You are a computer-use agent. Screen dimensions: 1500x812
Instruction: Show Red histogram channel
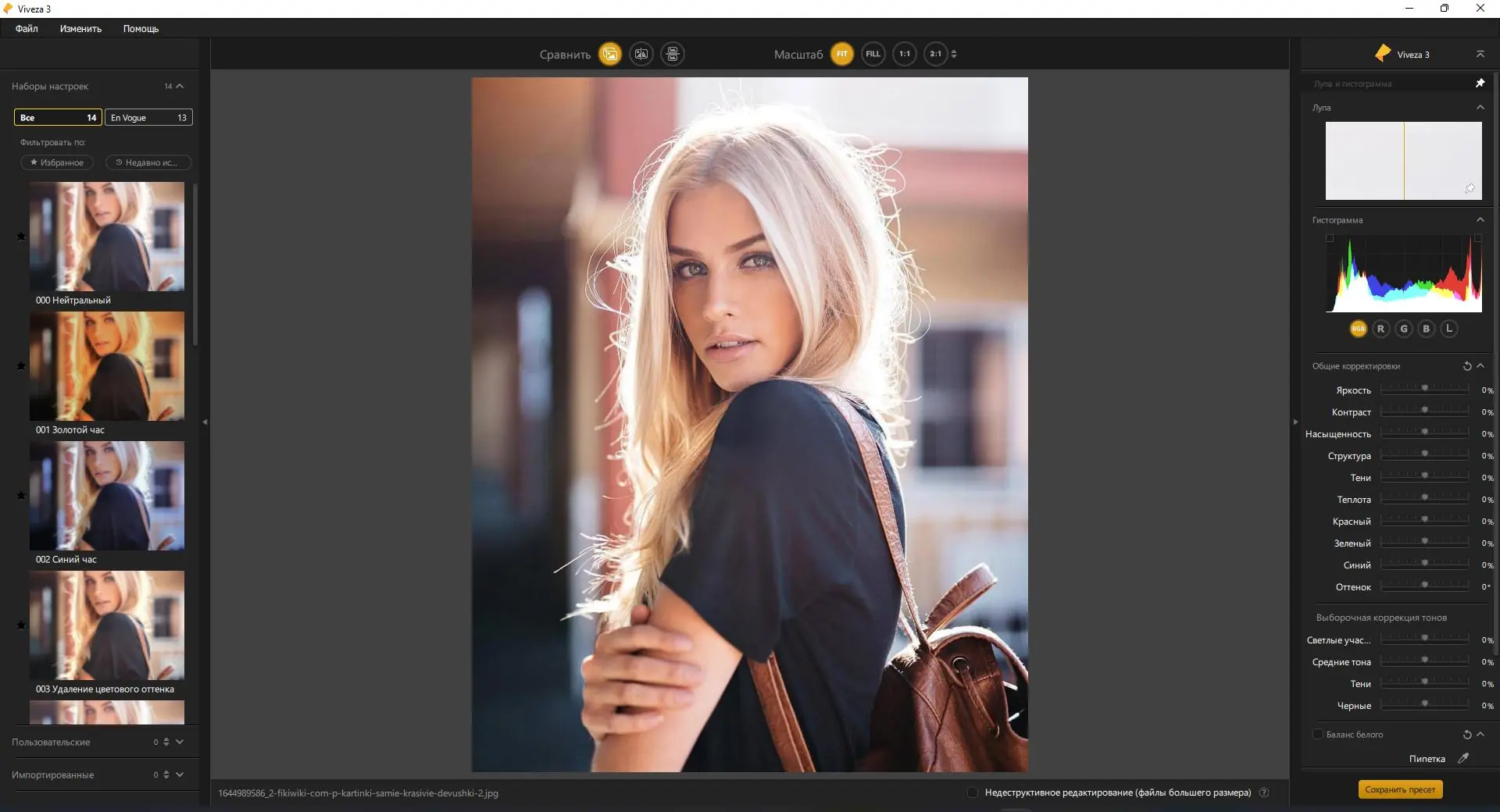coord(1381,329)
